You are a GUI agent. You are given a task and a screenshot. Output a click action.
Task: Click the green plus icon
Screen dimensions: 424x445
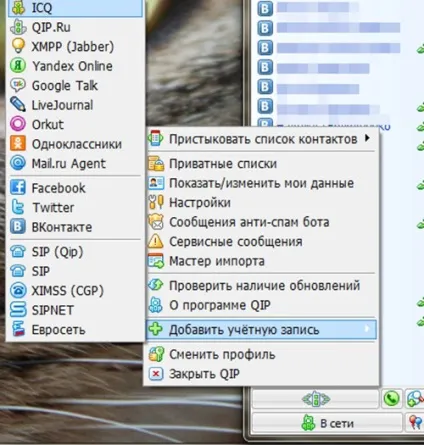pos(156,330)
